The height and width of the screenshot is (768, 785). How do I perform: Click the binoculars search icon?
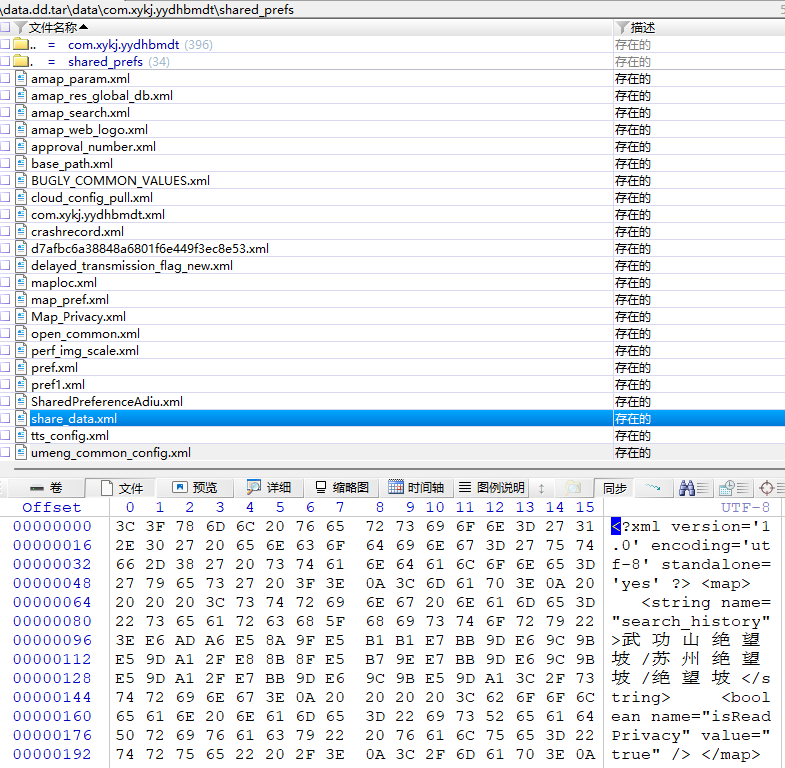tap(687, 488)
